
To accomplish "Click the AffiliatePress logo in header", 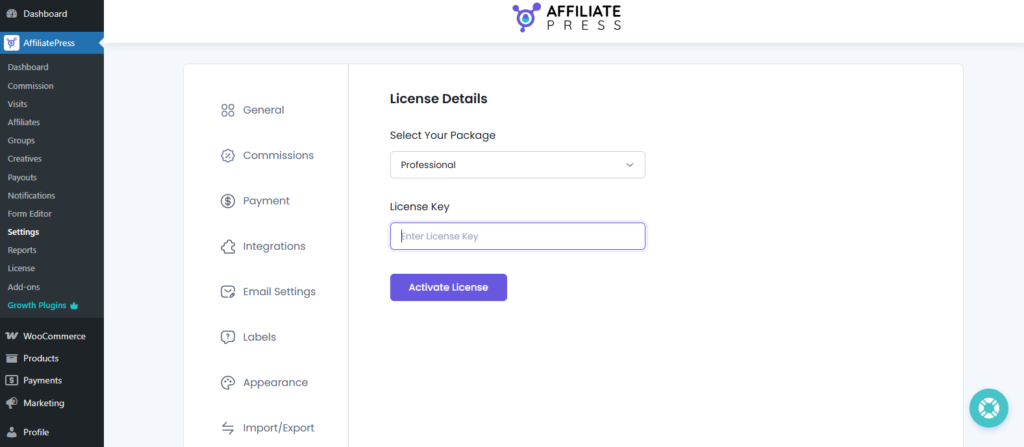I will pos(566,17).
